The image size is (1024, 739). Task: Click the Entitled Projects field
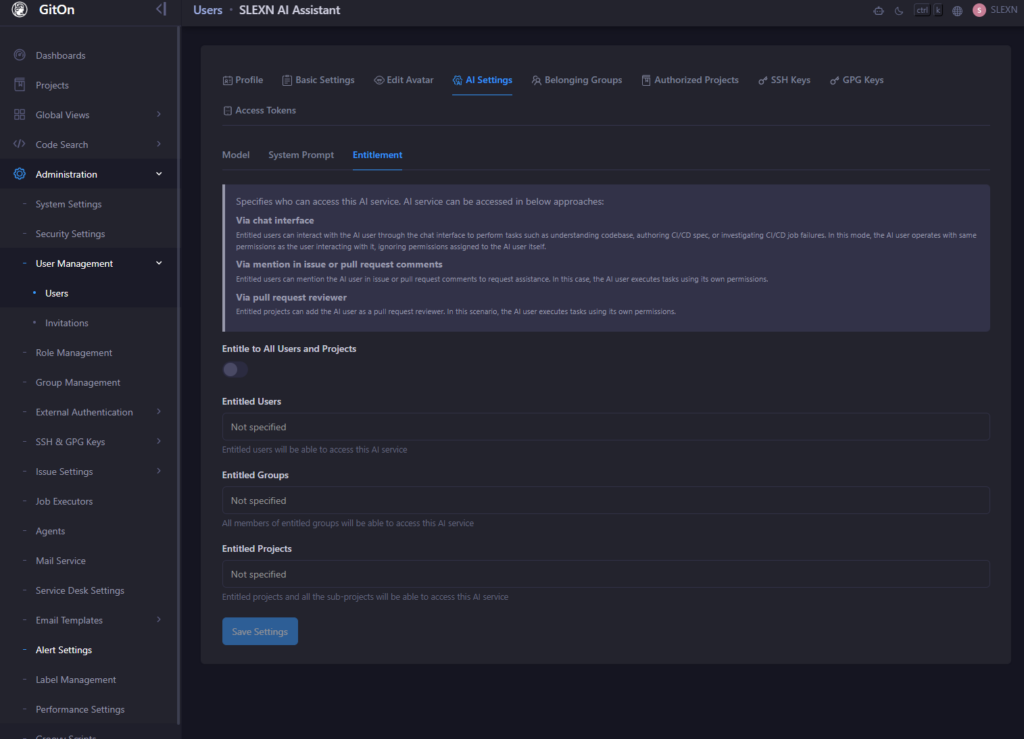tap(605, 575)
